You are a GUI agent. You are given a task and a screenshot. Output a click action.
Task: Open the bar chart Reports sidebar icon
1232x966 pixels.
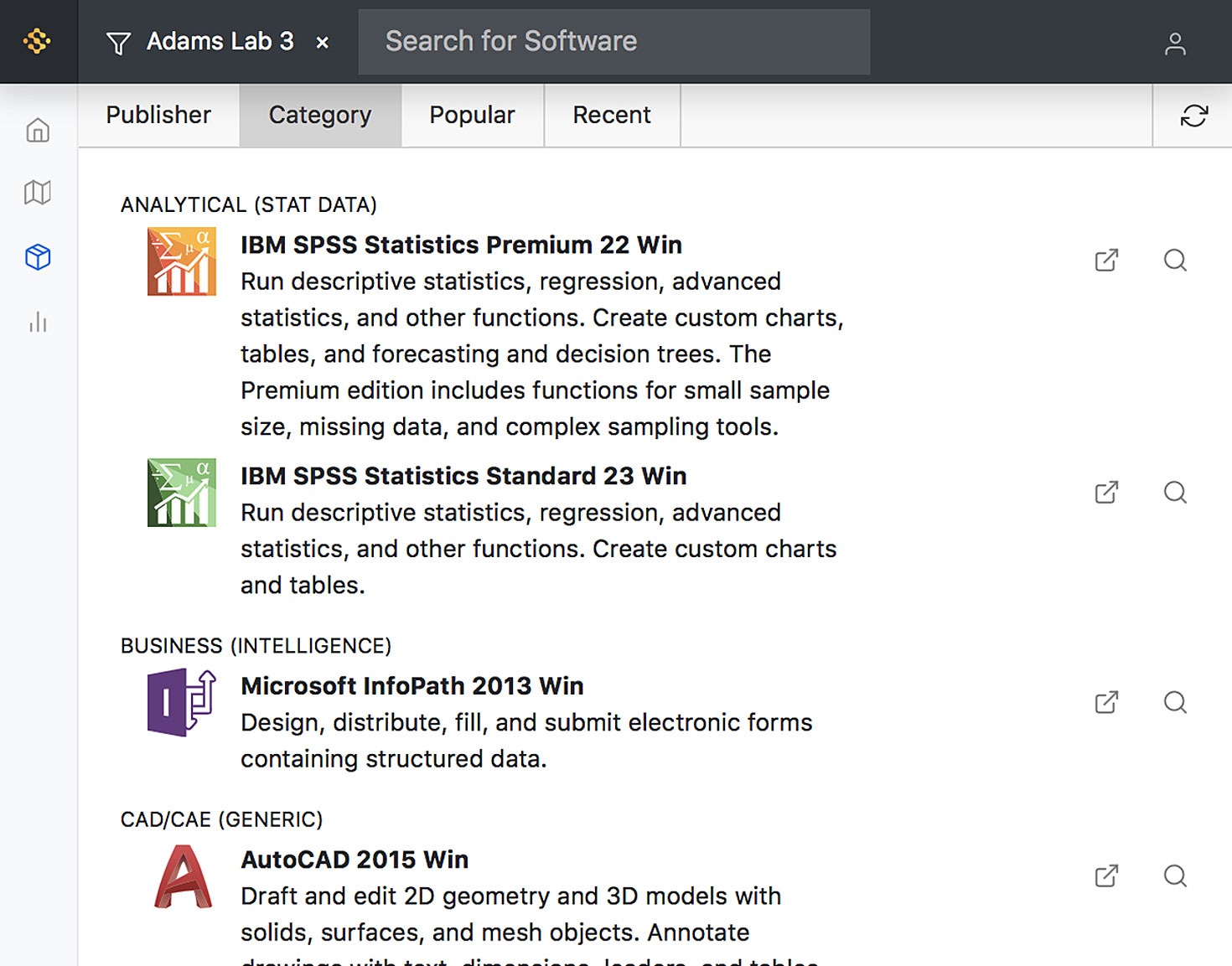38,323
